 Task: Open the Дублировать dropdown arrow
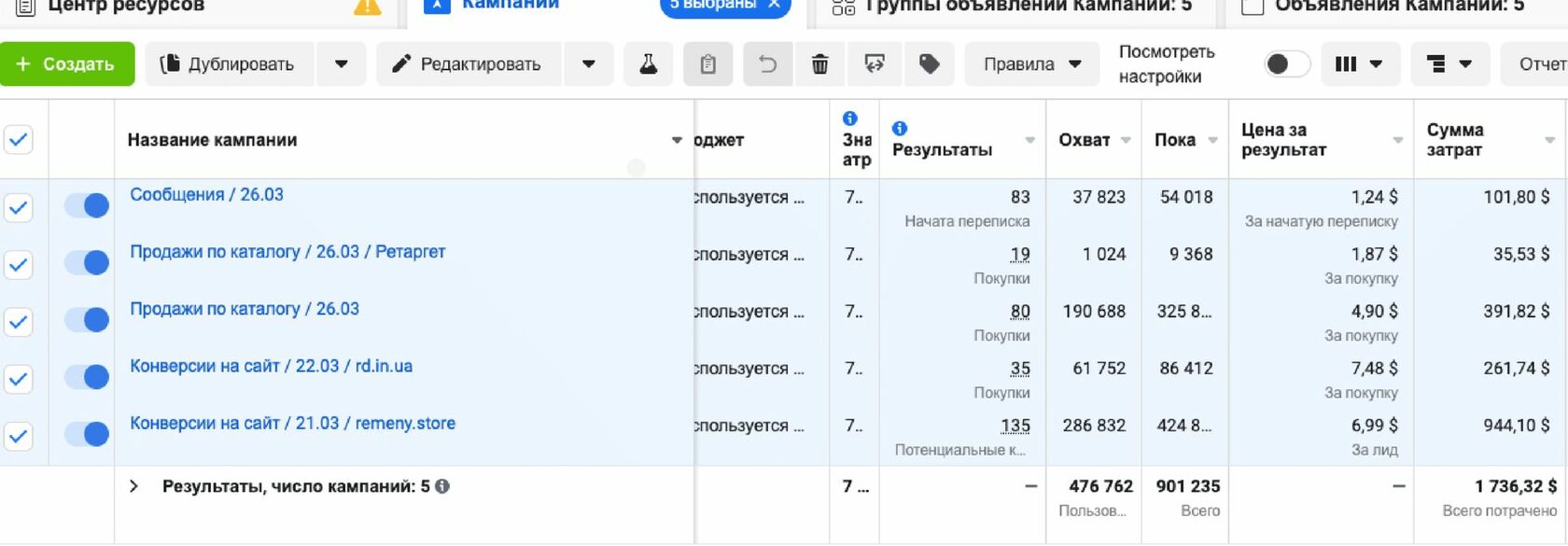[341, 64]
